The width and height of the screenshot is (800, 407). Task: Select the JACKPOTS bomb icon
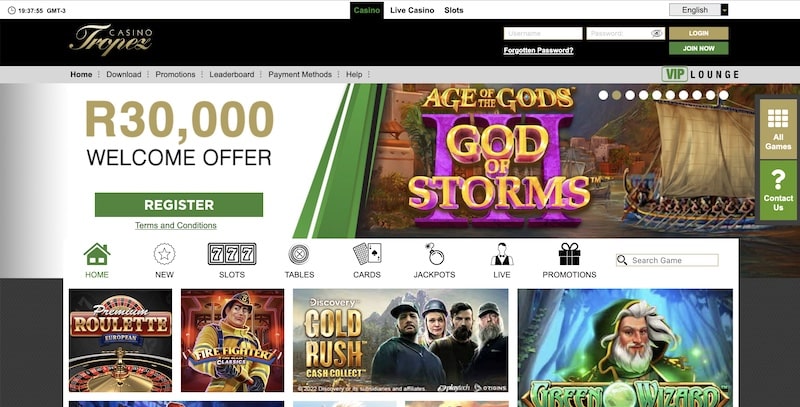click(434, 254)
